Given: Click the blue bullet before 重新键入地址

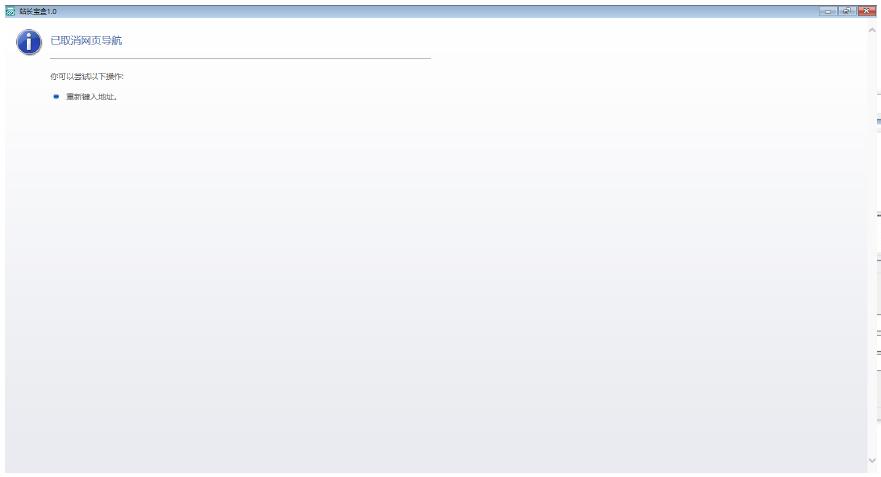Looking at the screenshot, I should [x=56, y=97].
